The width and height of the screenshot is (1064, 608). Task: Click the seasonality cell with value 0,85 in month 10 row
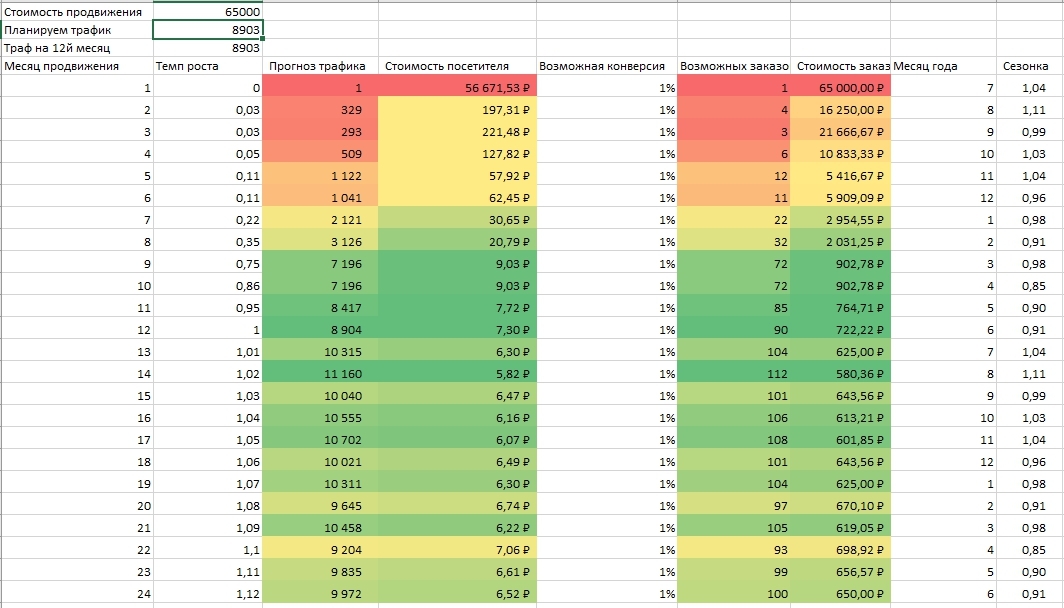(1030, 286)
